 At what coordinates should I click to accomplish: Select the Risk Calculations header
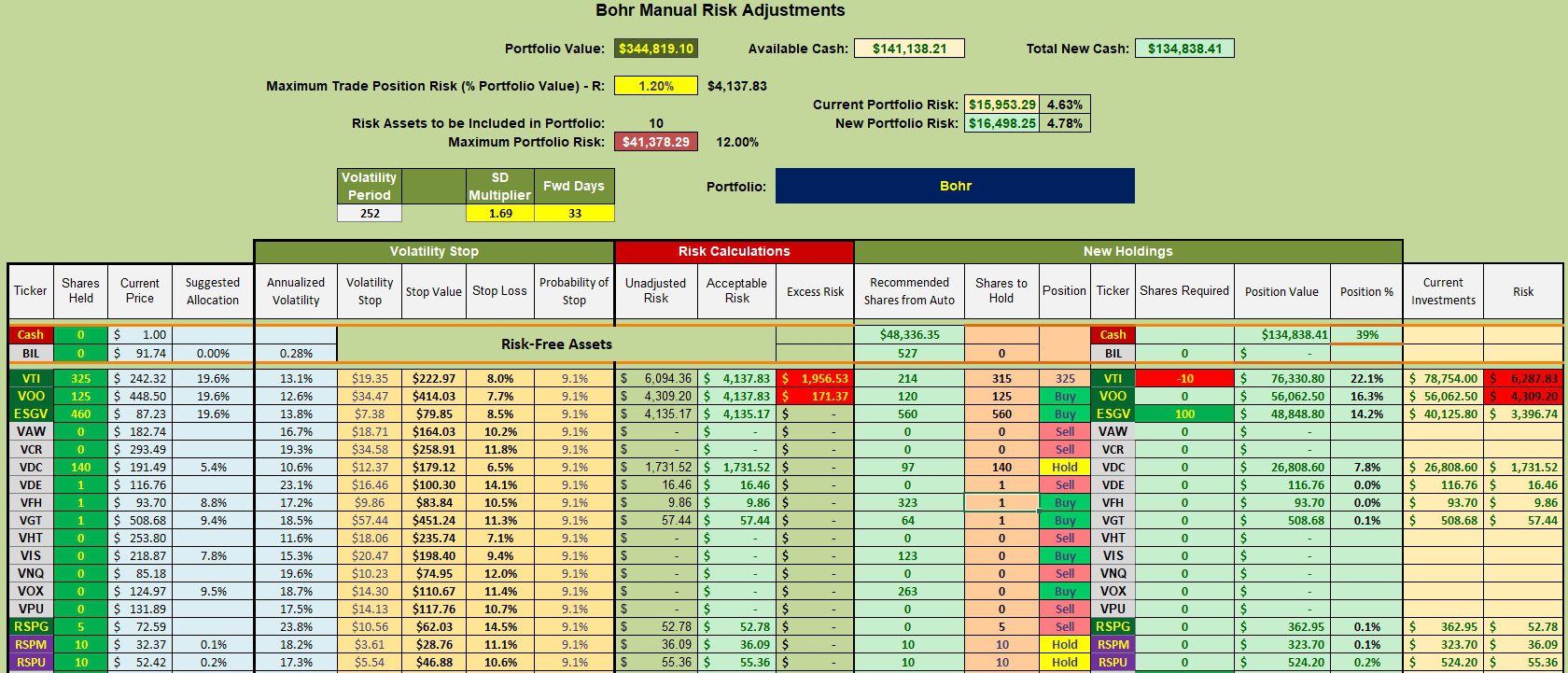tap(734, 251)
